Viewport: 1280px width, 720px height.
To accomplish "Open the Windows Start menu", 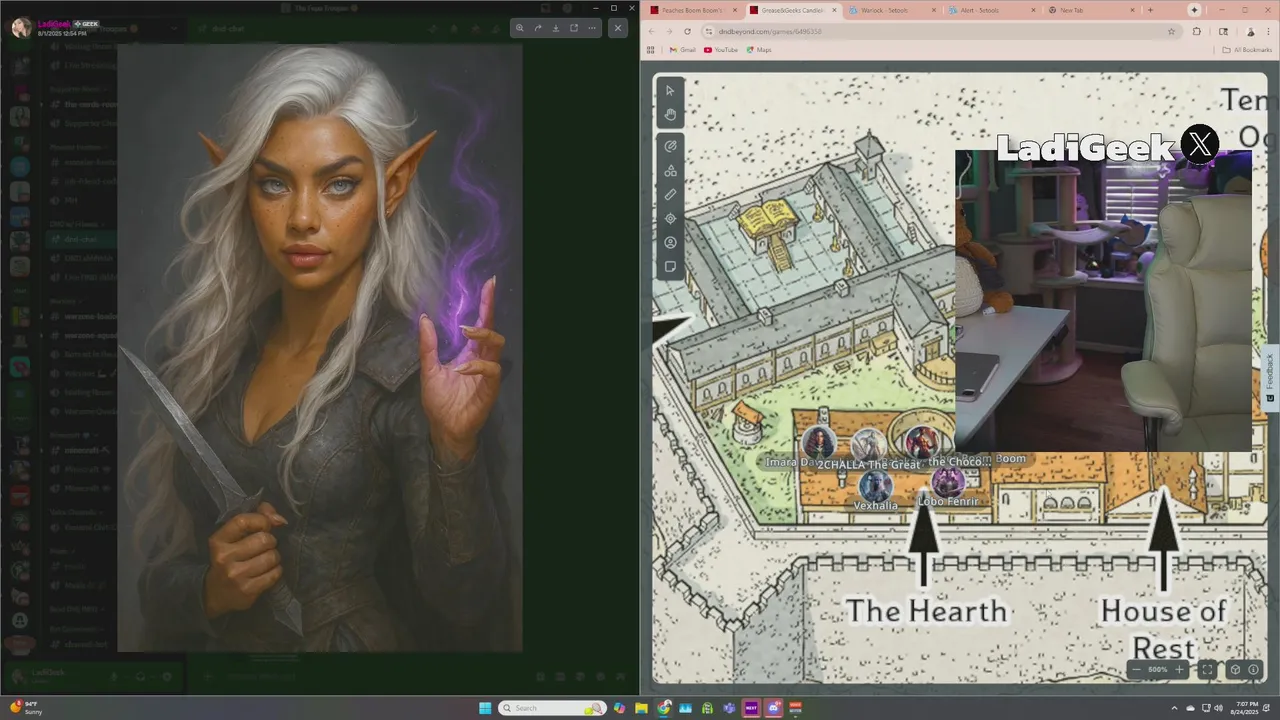I will coord(485,708).
